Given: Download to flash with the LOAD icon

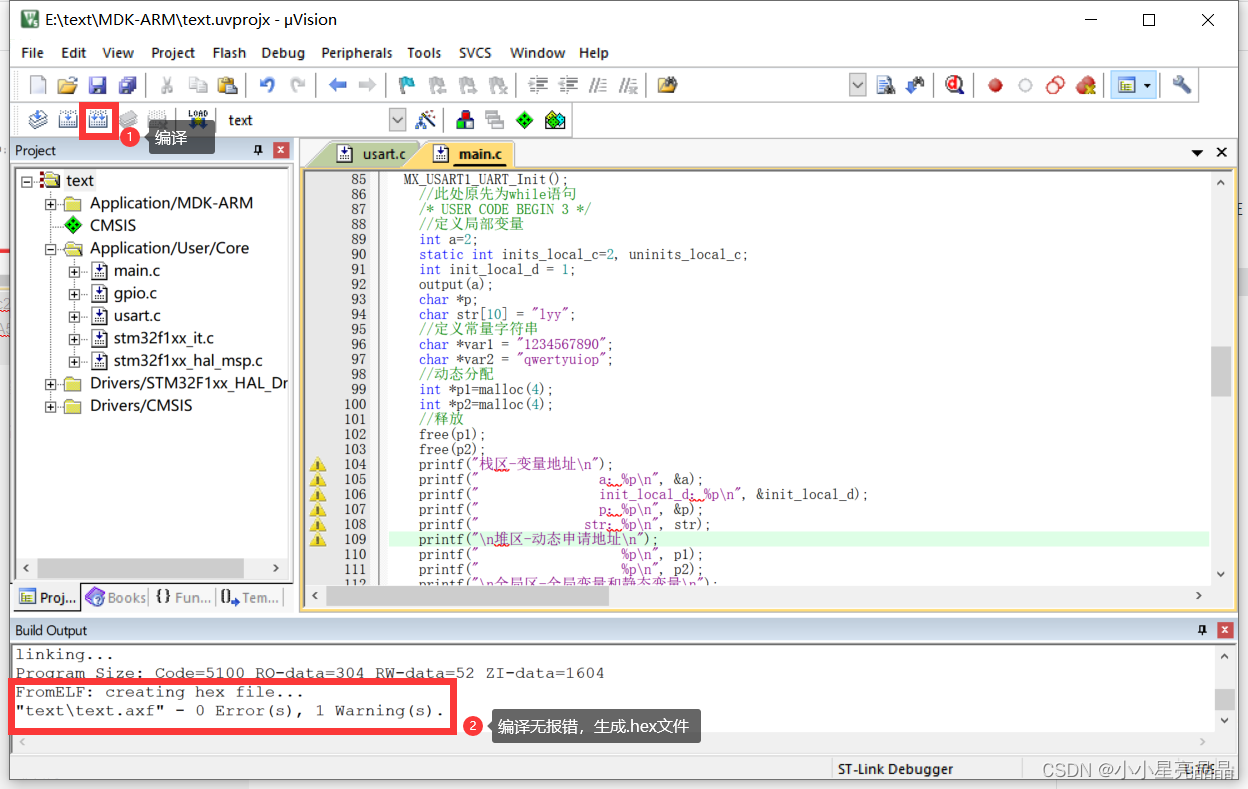Looking at the screenshot, I should 197,120.
